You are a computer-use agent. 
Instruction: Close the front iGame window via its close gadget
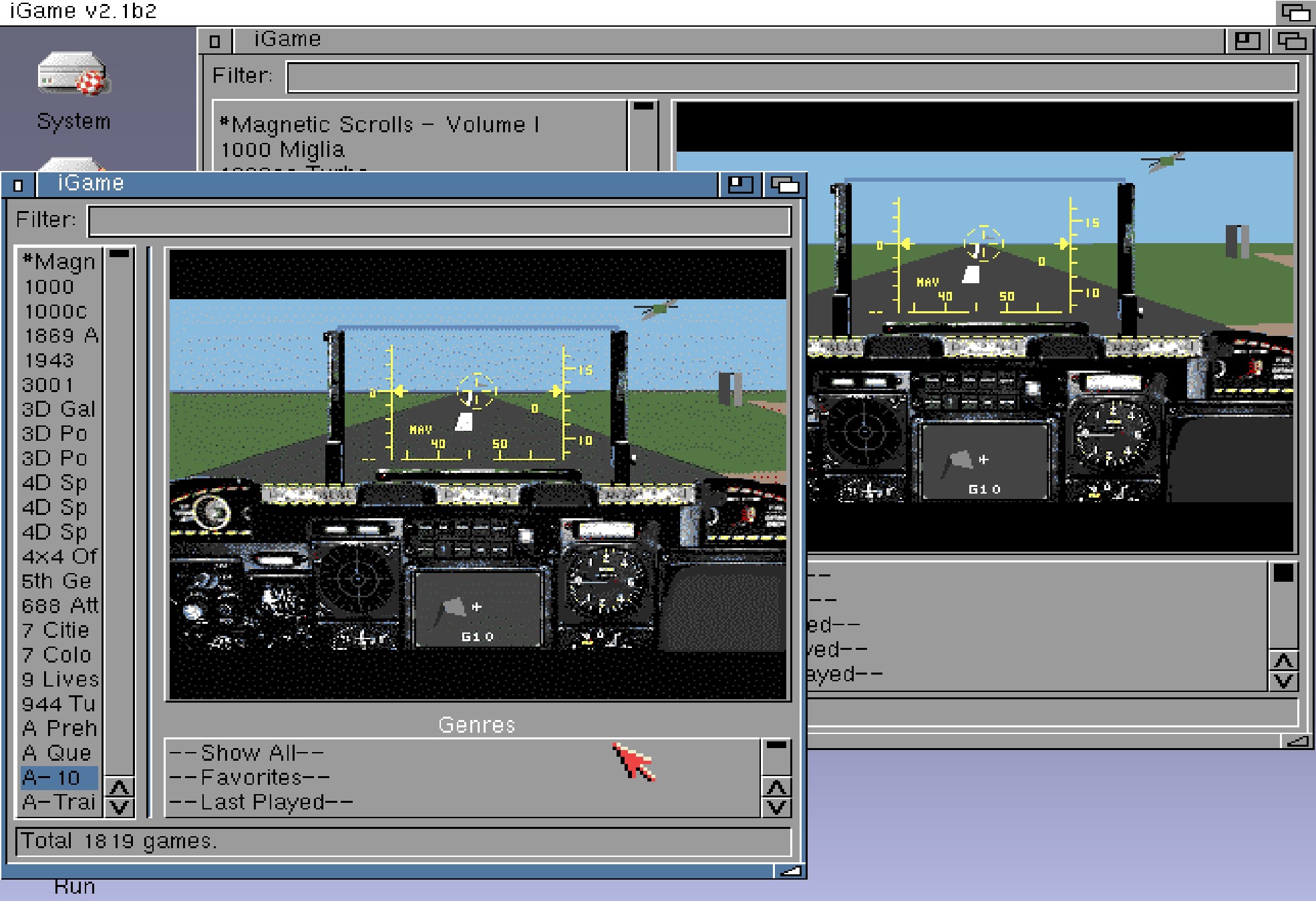pos(18,185)
